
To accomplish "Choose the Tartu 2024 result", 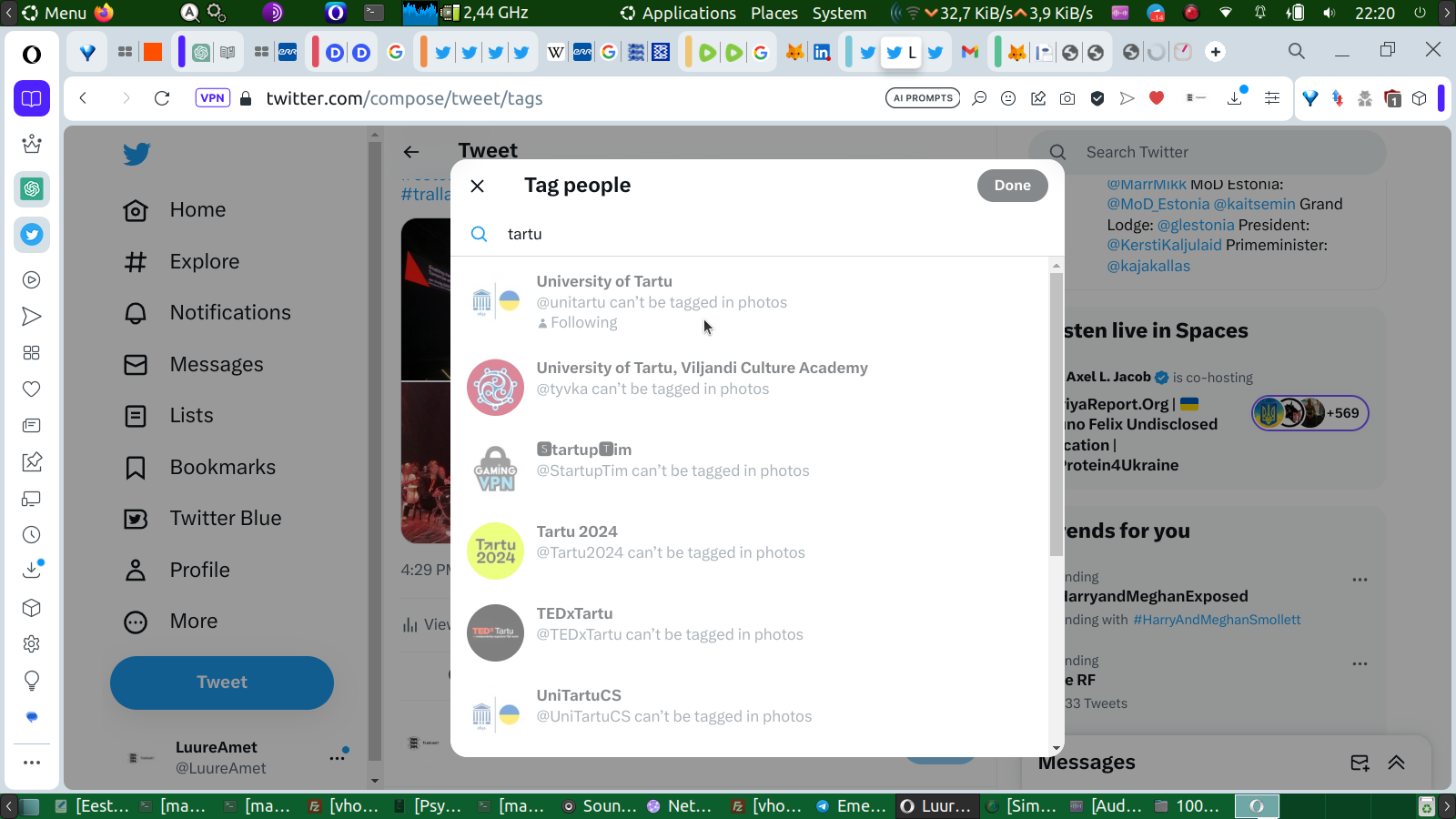I will tap(750, 551).
